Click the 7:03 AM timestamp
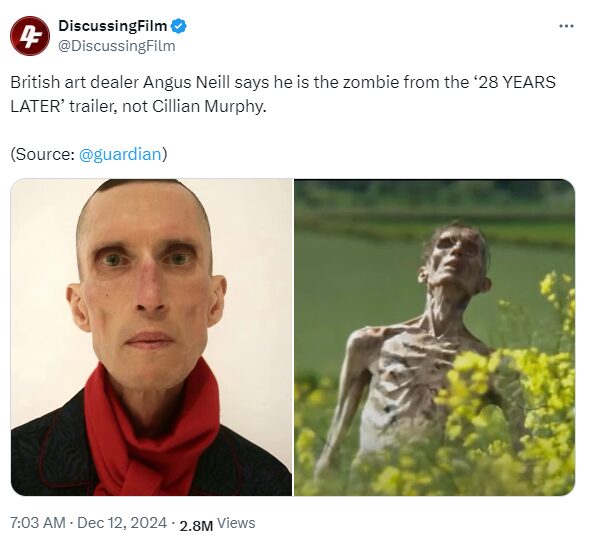The width and height of the screenshot is (591, 546). 38,523
